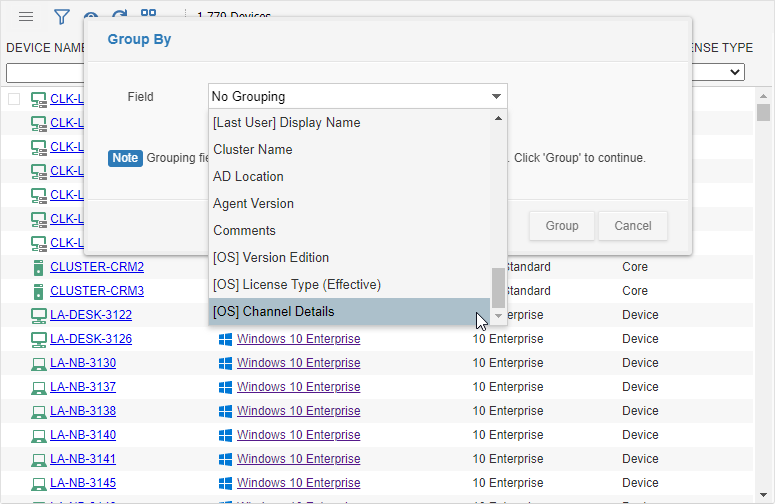The width and height of the screenshot is (775, 504).
Task: Click Windows logo in LA-NB-3145 row
Action: pos(225,483)
